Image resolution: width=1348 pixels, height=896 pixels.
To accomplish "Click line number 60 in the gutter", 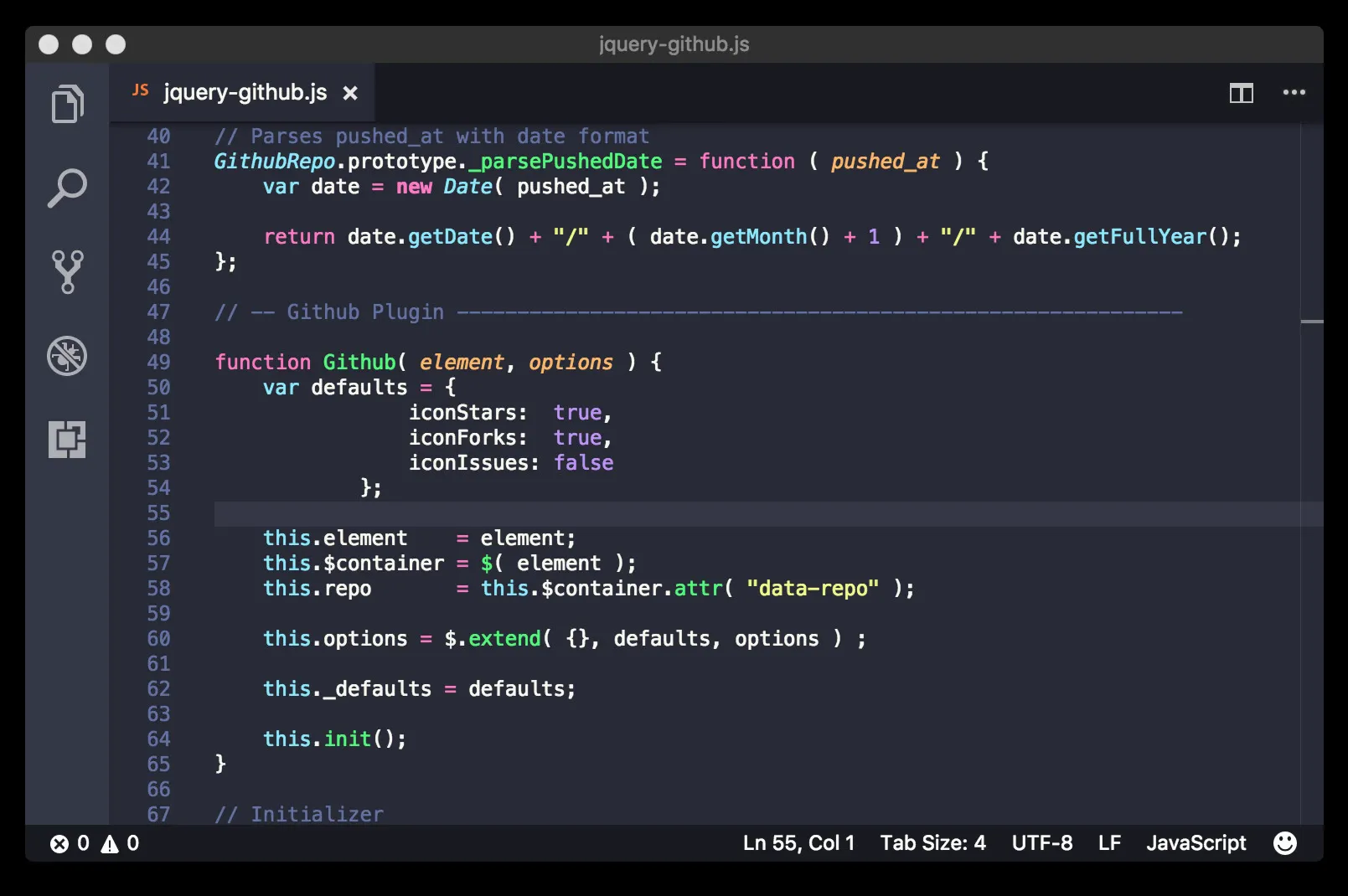I will point(158,638).
